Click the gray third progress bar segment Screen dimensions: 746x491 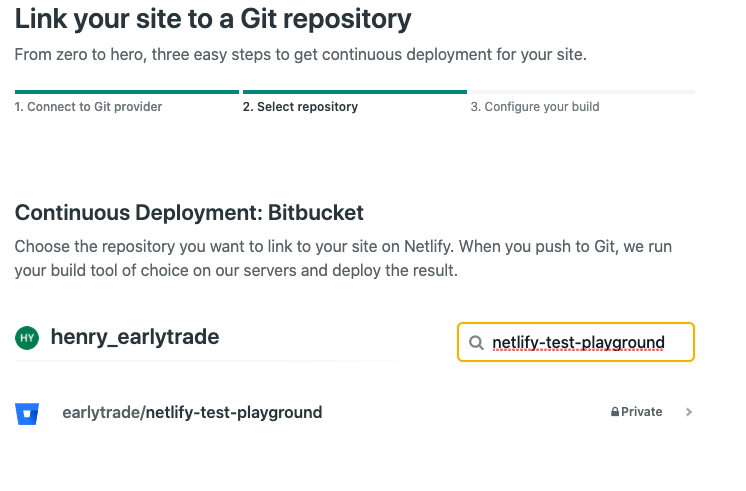(x=583, y=92)
